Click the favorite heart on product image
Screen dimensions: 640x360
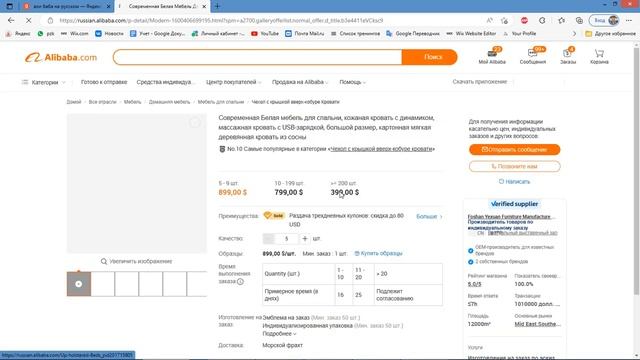[x=195, y=122]
